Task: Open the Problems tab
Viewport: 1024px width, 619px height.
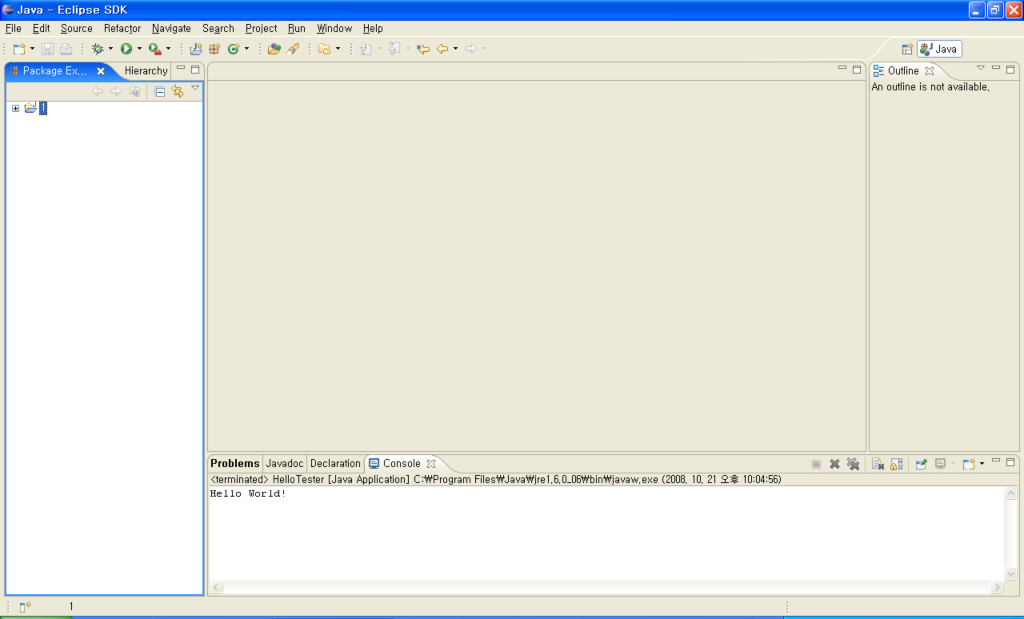Action: coord(234,464)
